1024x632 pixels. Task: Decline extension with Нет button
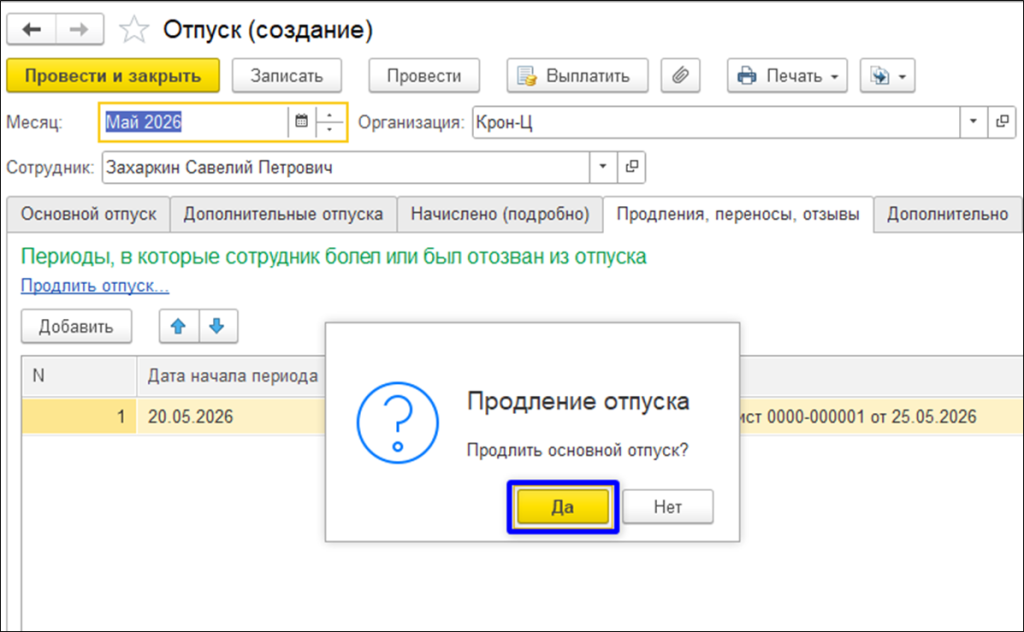coord(667,507)
